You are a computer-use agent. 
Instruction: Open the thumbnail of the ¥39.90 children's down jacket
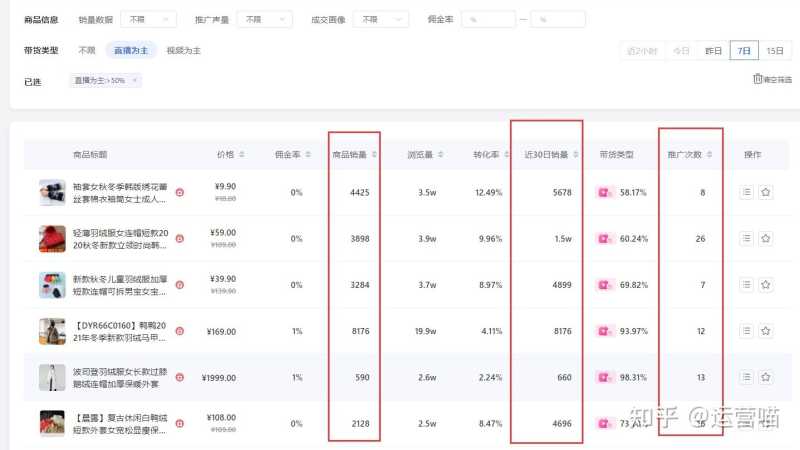click(52, 284)
